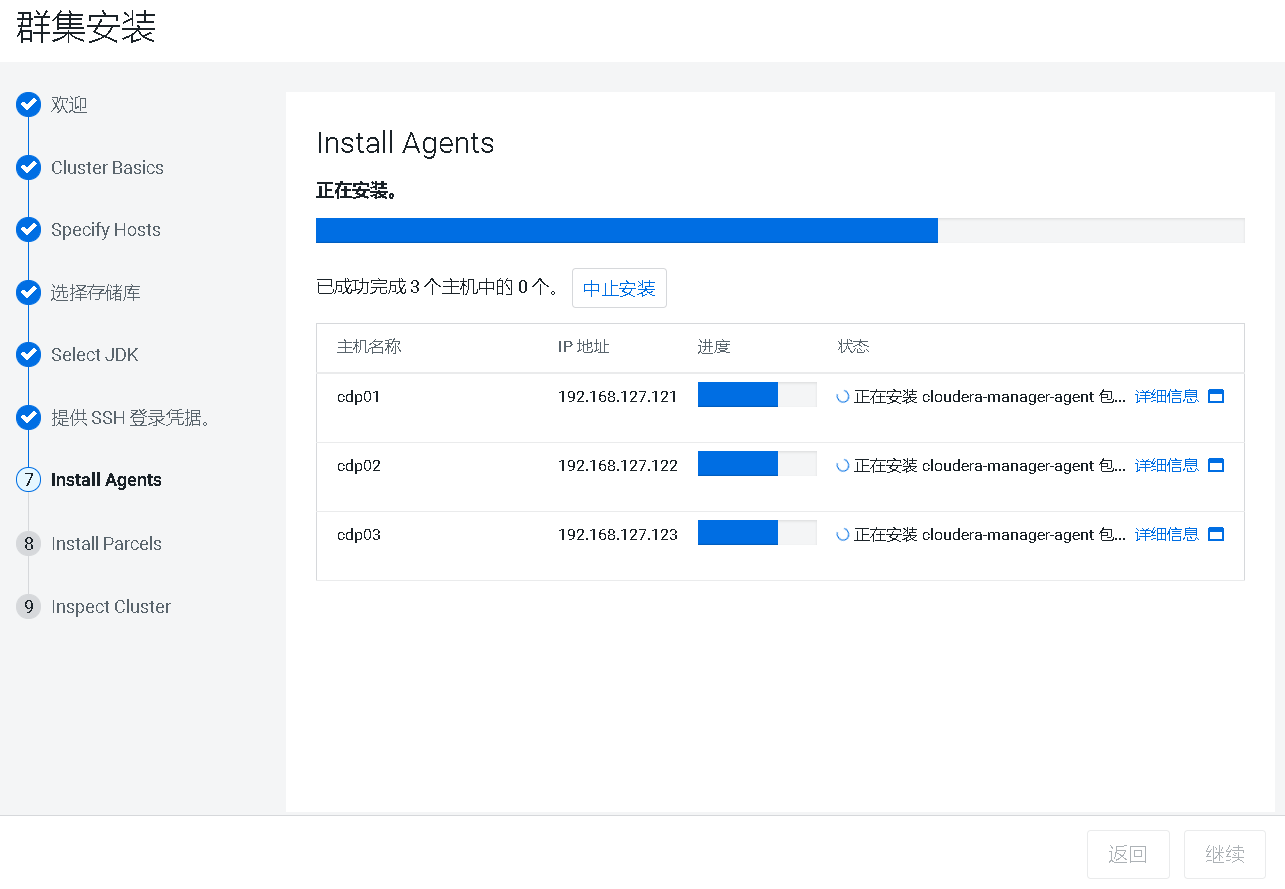Go to the 欢迎 wizard step

69,105
